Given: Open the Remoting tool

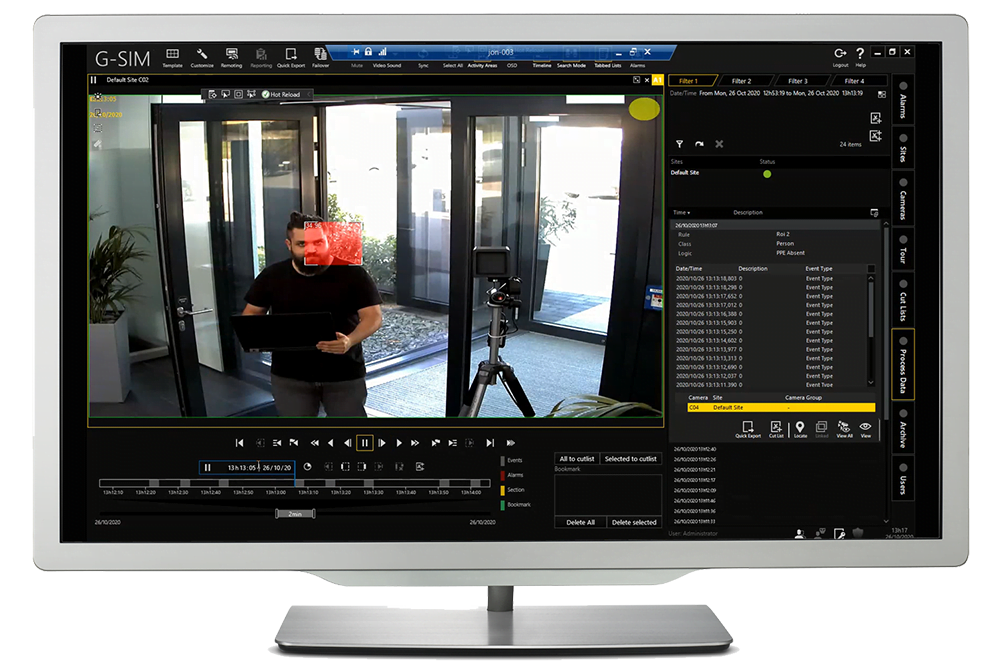Looking at the screenshot, I should click(x=232, y=56).
